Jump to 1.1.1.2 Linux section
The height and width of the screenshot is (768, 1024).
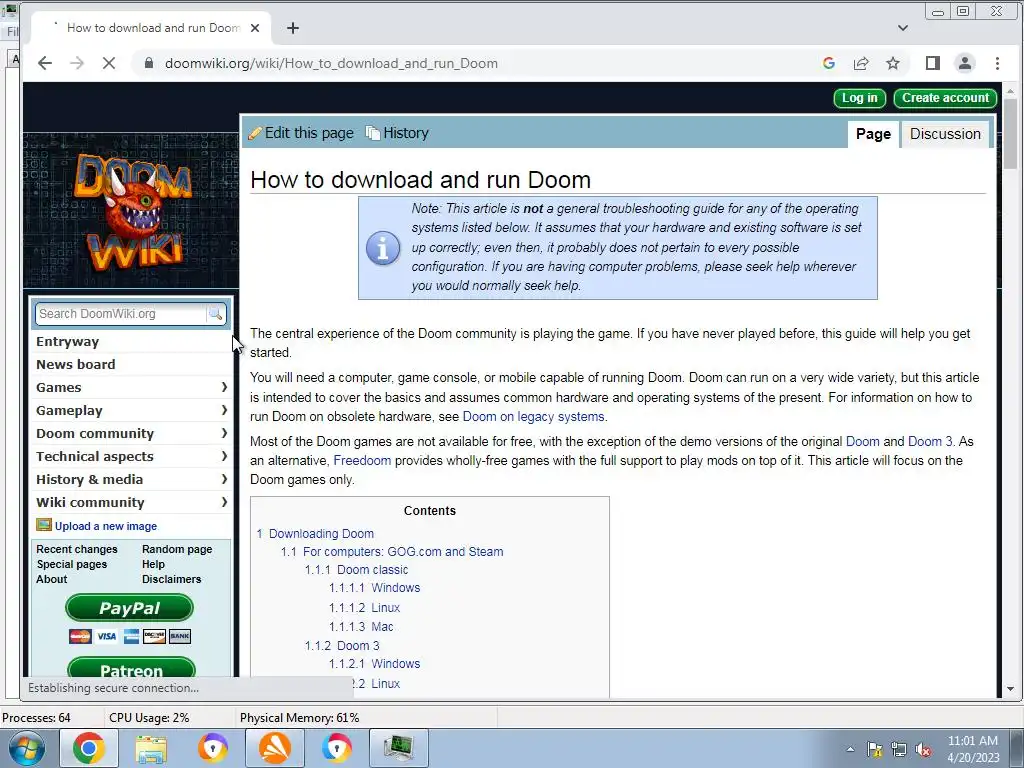tap(364, 608)
